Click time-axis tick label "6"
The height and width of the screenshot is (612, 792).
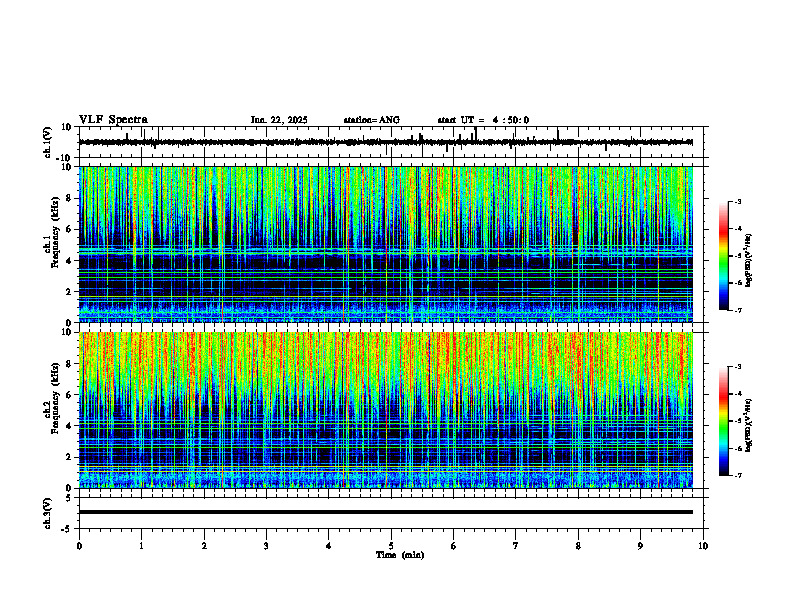[x=454, y=546]
